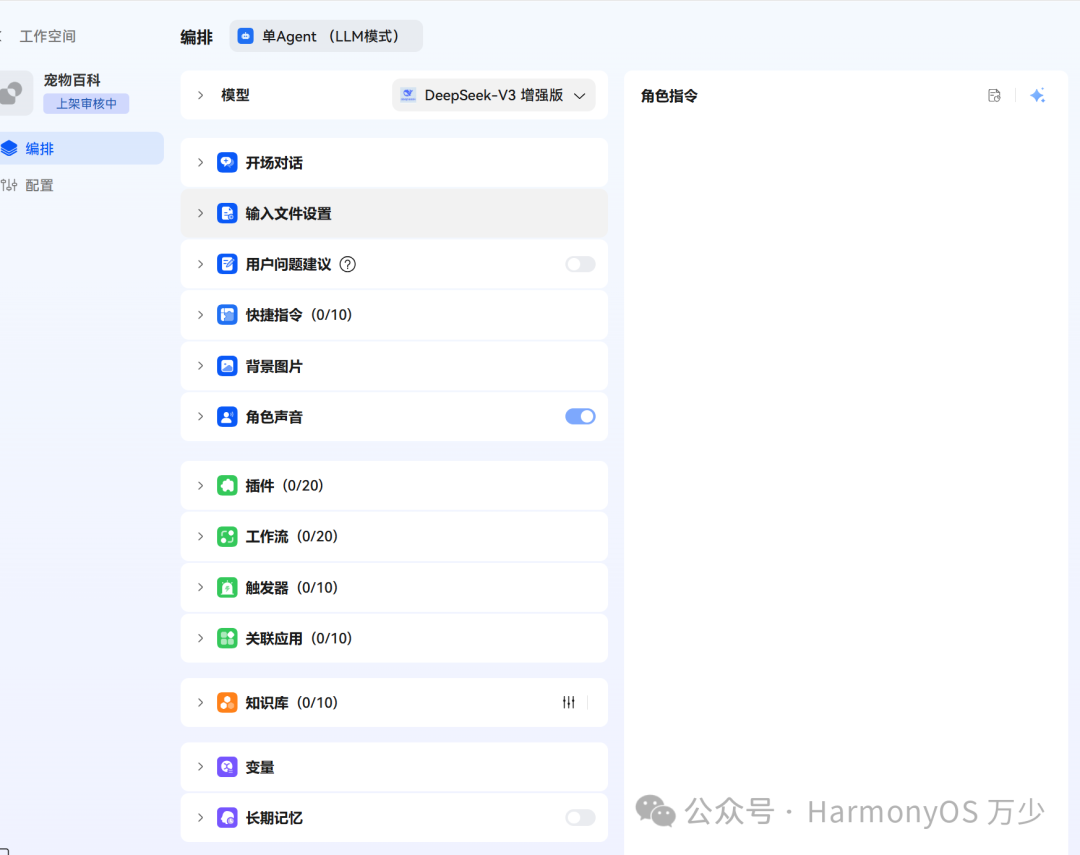1080x855 pixels.
Task: Click the 编排 layers icon in sidebar
Action: click(9, 148)
